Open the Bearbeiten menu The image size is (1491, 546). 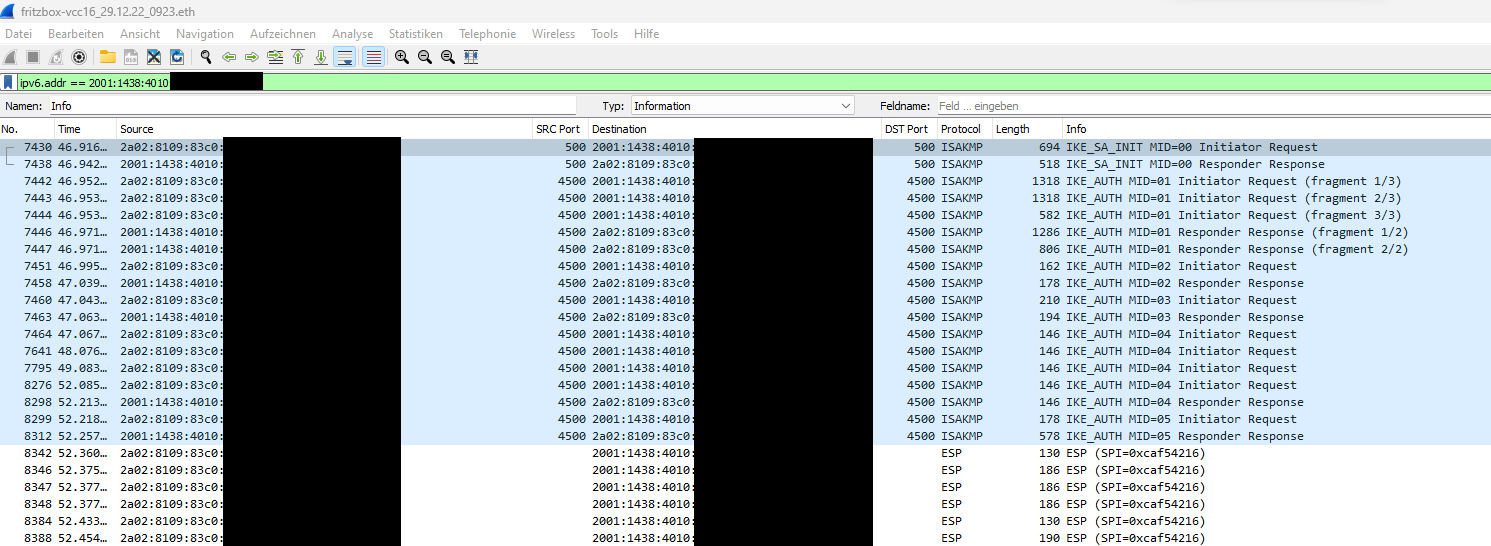pyautogui.click(x=76, y=34)
